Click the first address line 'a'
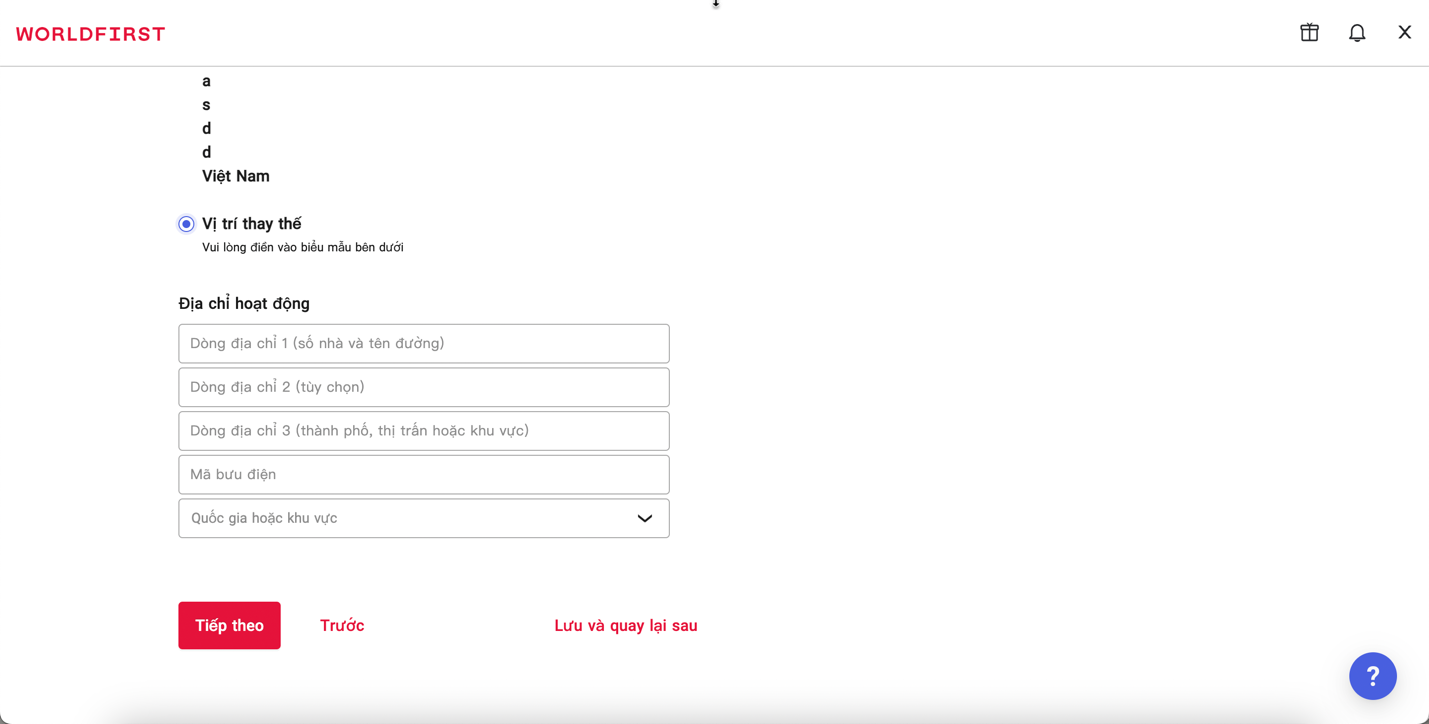This screenshot has width=1429, height=724. point(207,81)
